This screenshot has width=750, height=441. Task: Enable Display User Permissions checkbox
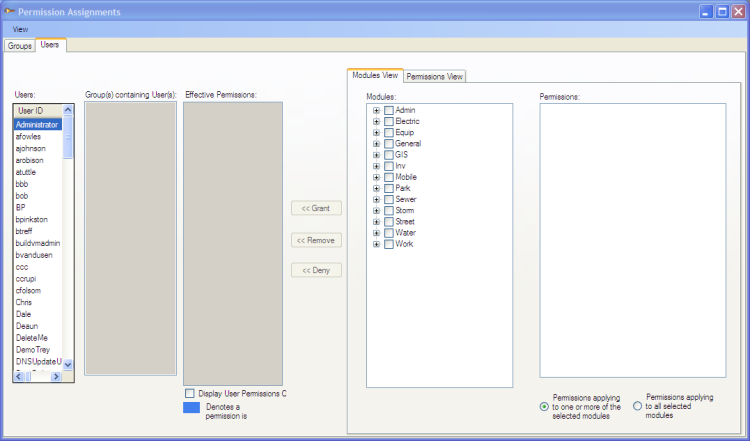(190, 393)
